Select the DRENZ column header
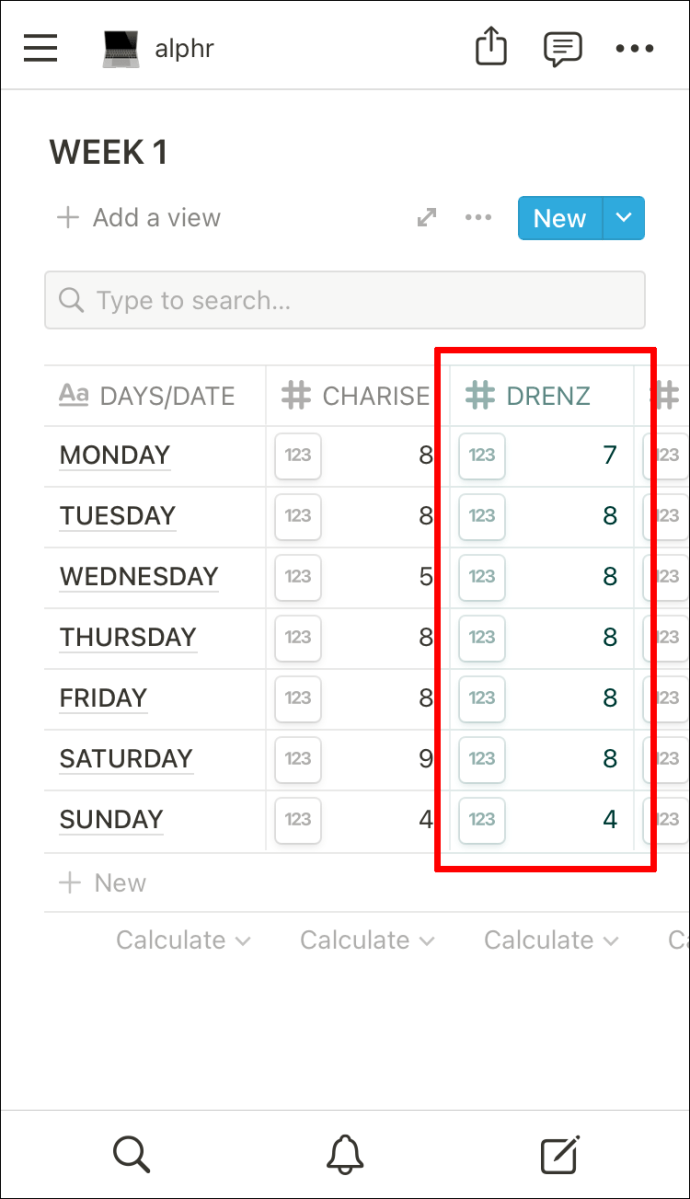 [x=542, y=396]
